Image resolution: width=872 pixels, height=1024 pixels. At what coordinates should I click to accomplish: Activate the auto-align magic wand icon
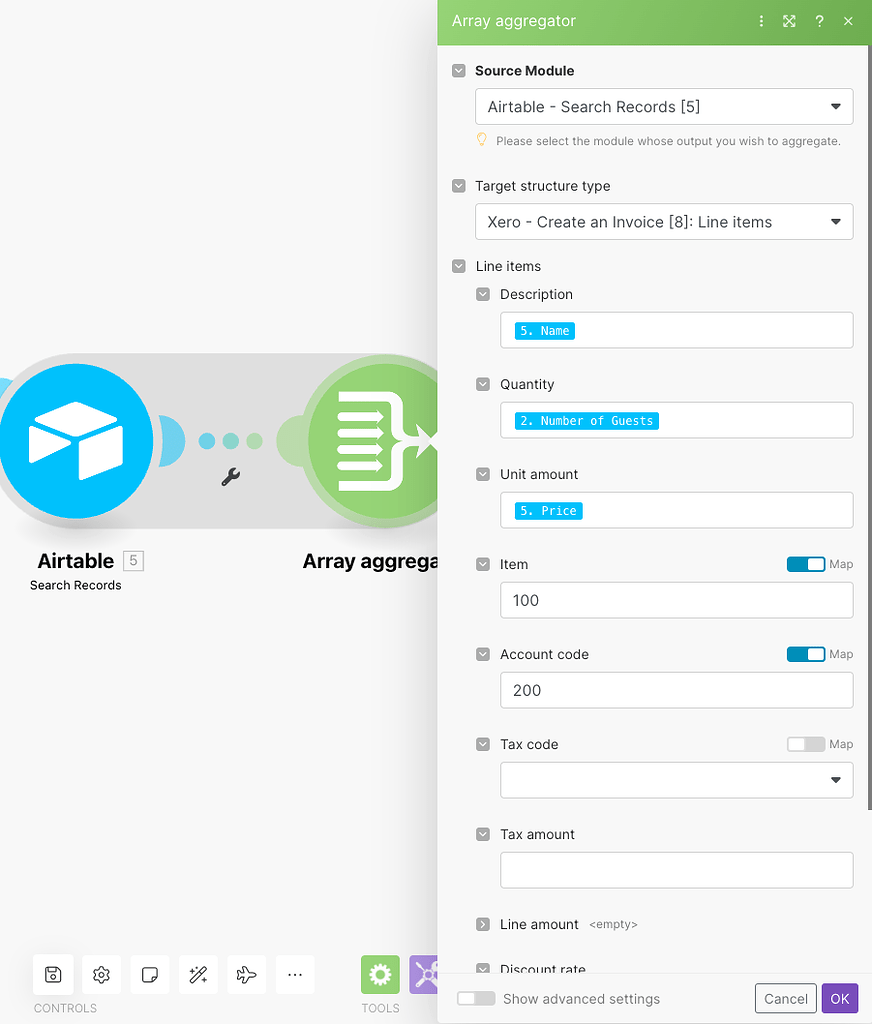point(198,975)
